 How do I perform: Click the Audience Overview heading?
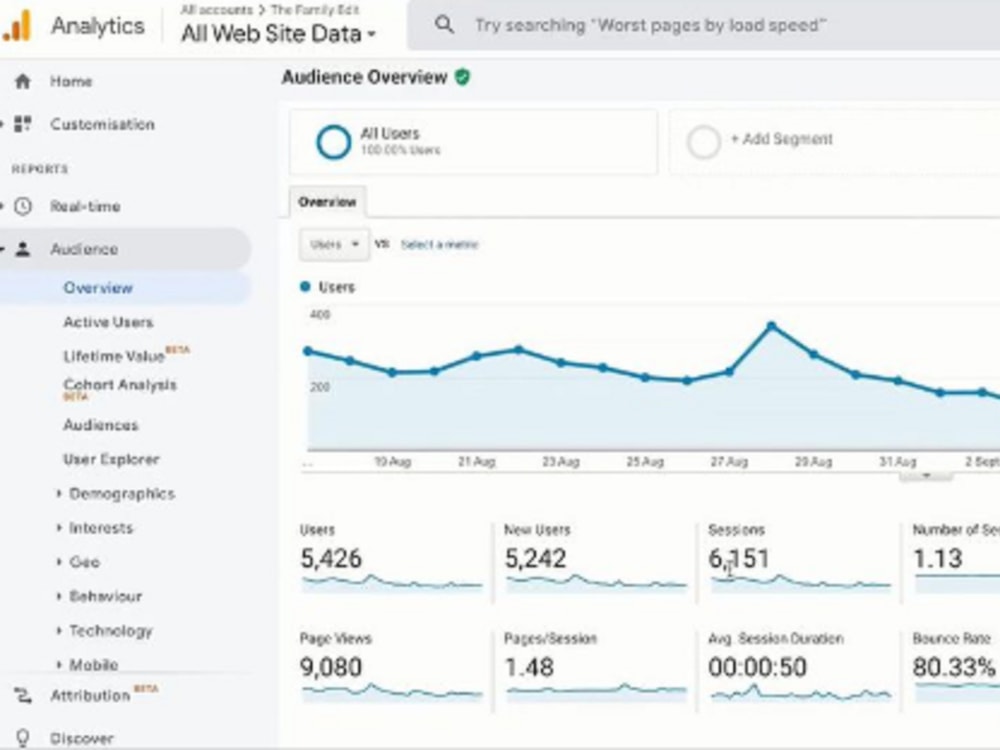[364, 77]
